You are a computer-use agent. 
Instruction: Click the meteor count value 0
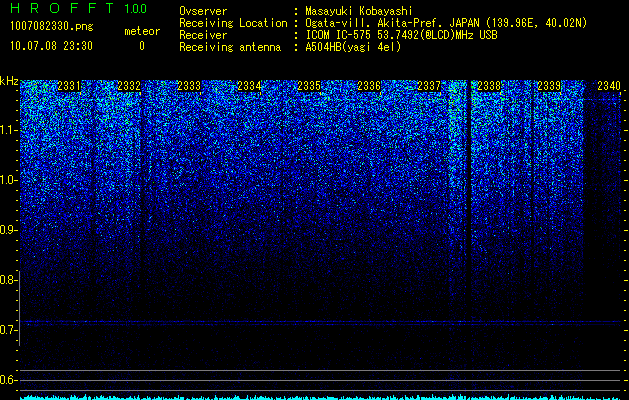(142, 46)
